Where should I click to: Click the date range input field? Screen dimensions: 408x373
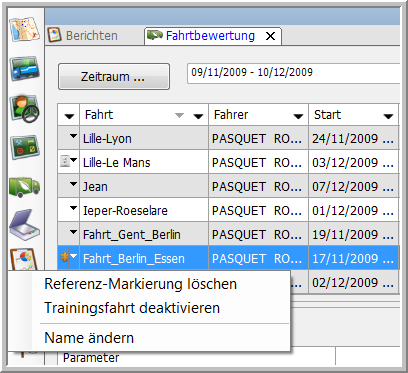tap(293, 73)
